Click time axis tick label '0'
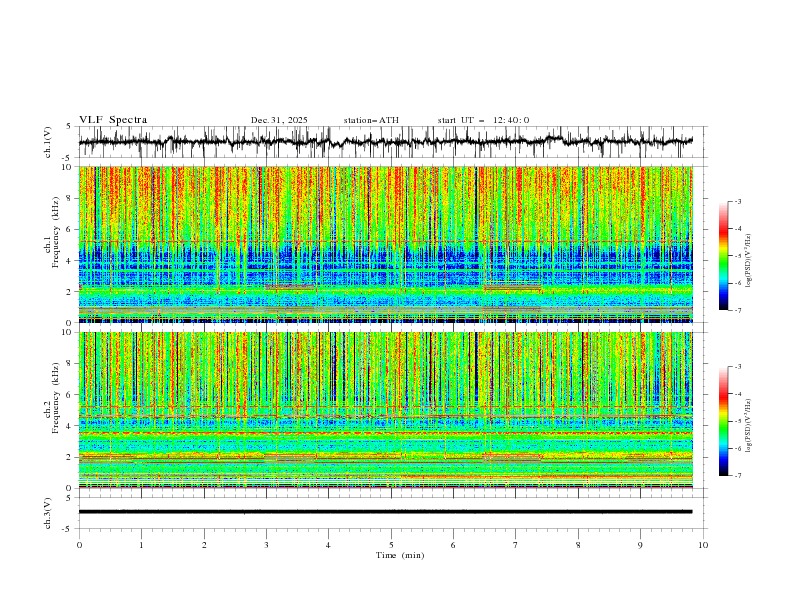The height and width of the screenshot is (612, 792). pos(79,545)
